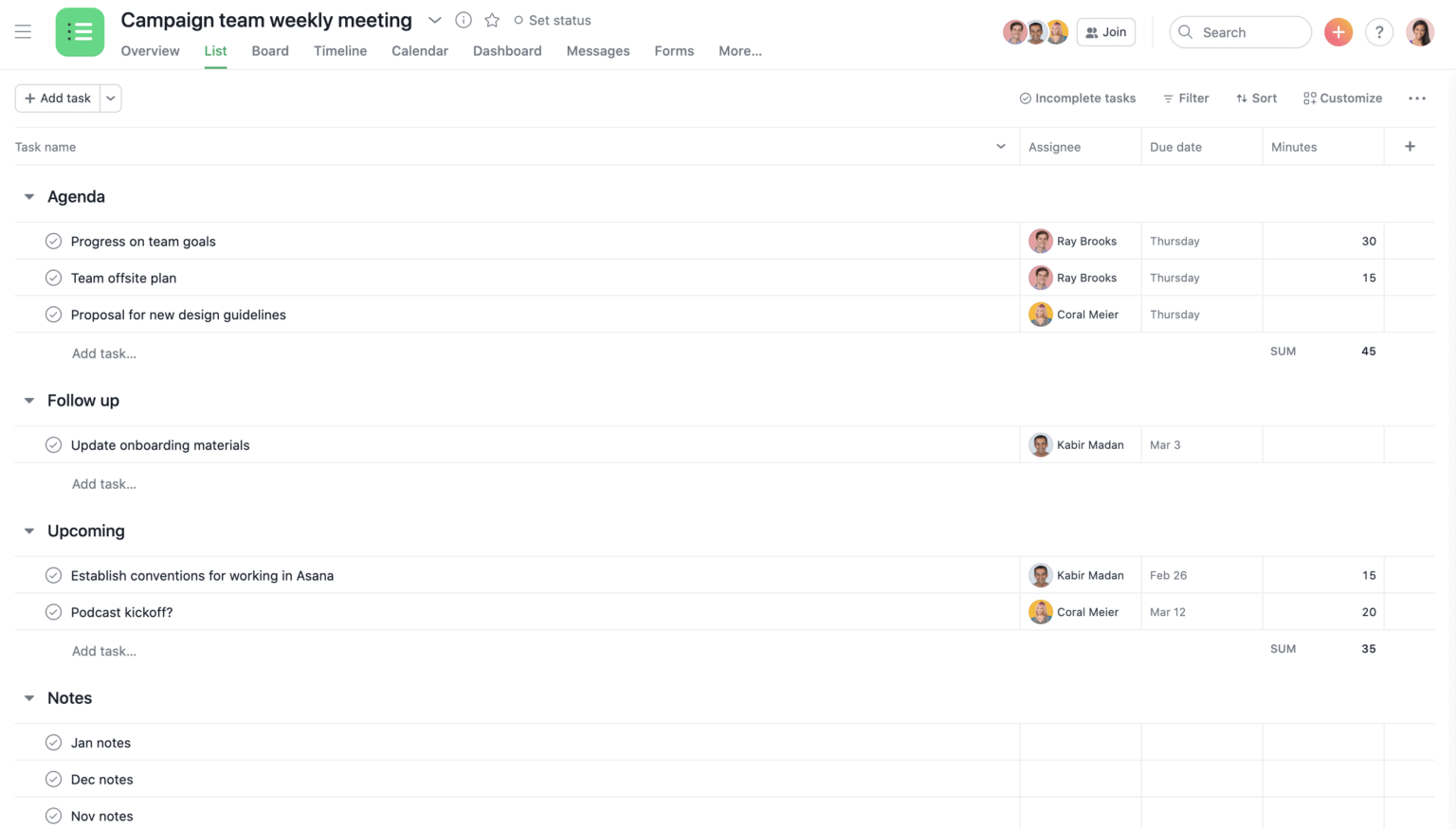Click Kabir Madan avatar on Establish conventions row
Screen dimensions: 1456x829
coord(1041,575)
